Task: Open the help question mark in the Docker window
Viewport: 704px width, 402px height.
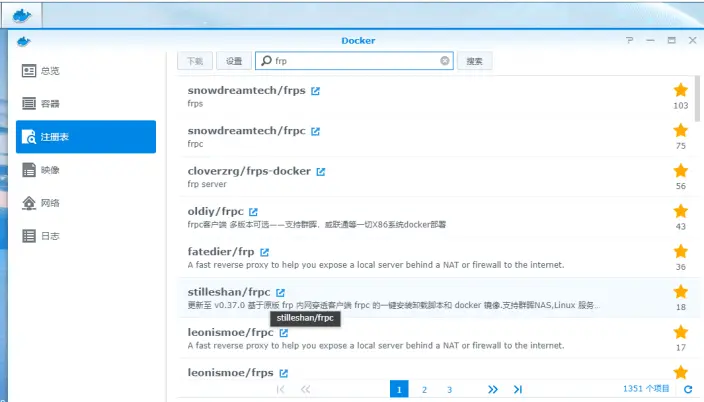Action: coord(629,40)
